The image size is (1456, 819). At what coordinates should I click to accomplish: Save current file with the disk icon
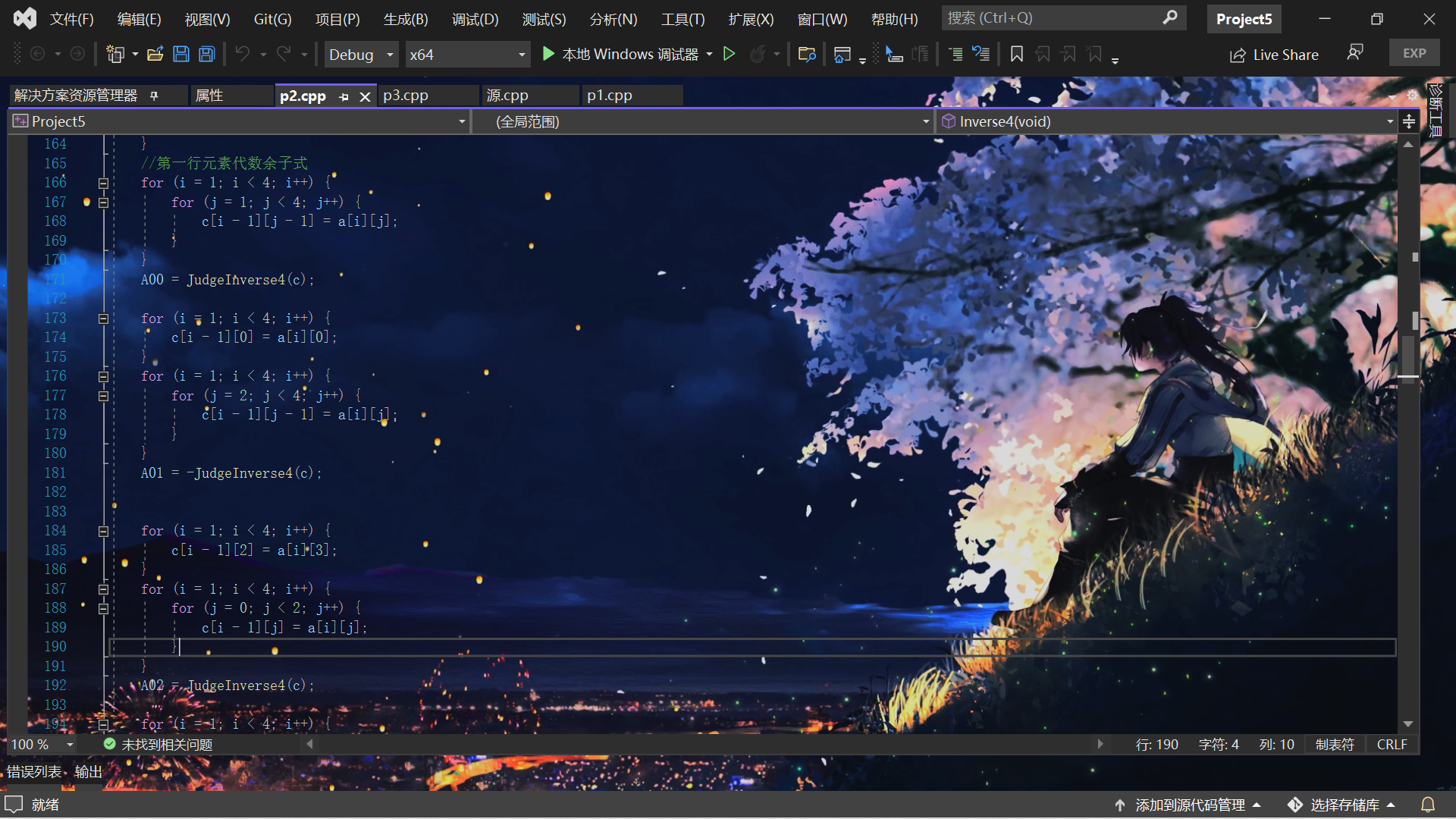coord(180,54)
